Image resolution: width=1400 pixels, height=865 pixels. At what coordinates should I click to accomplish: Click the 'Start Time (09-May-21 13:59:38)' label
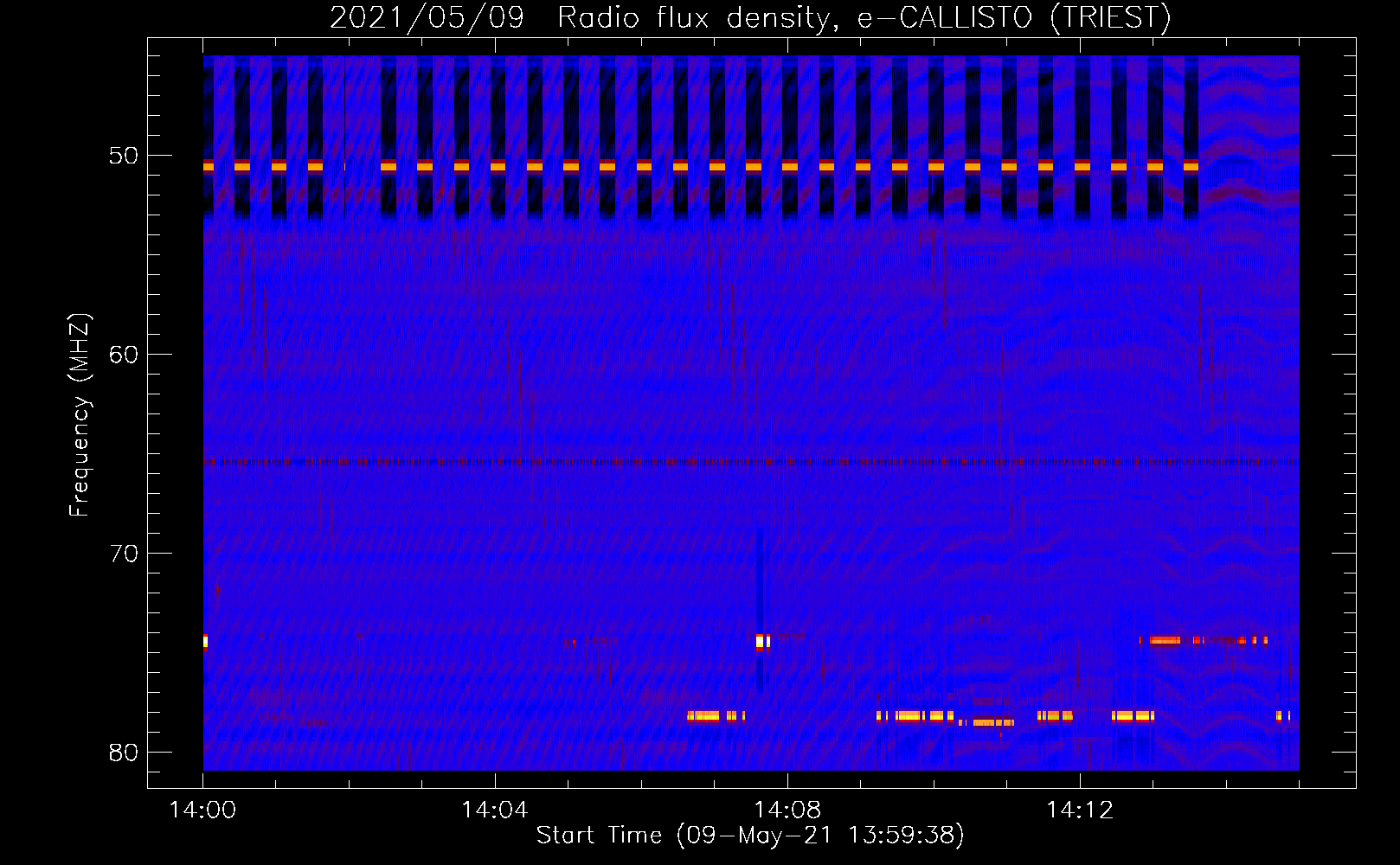(750, 836)
